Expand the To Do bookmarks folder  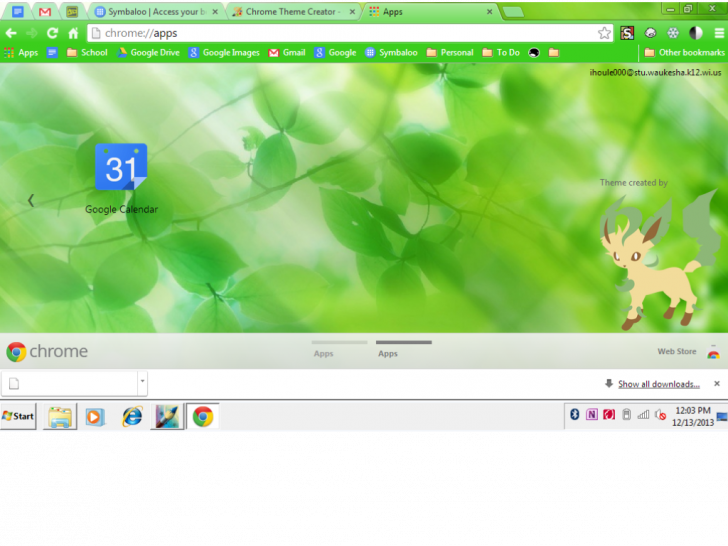pos(501,52)
